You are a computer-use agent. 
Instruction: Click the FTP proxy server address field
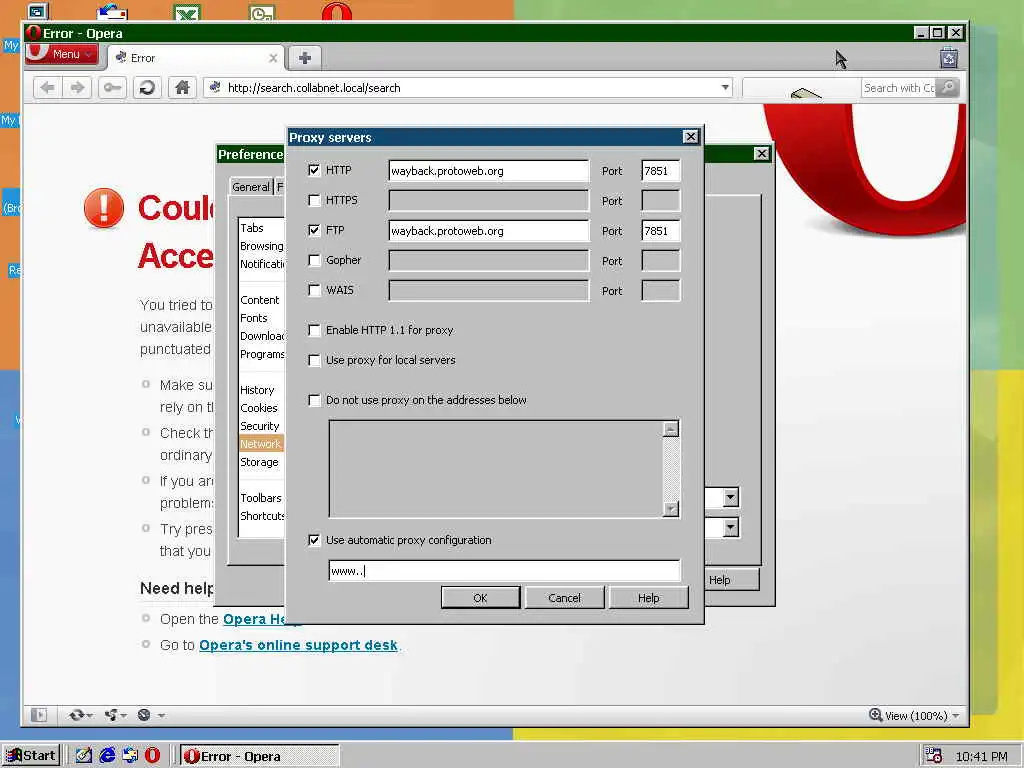click(488, 231)
